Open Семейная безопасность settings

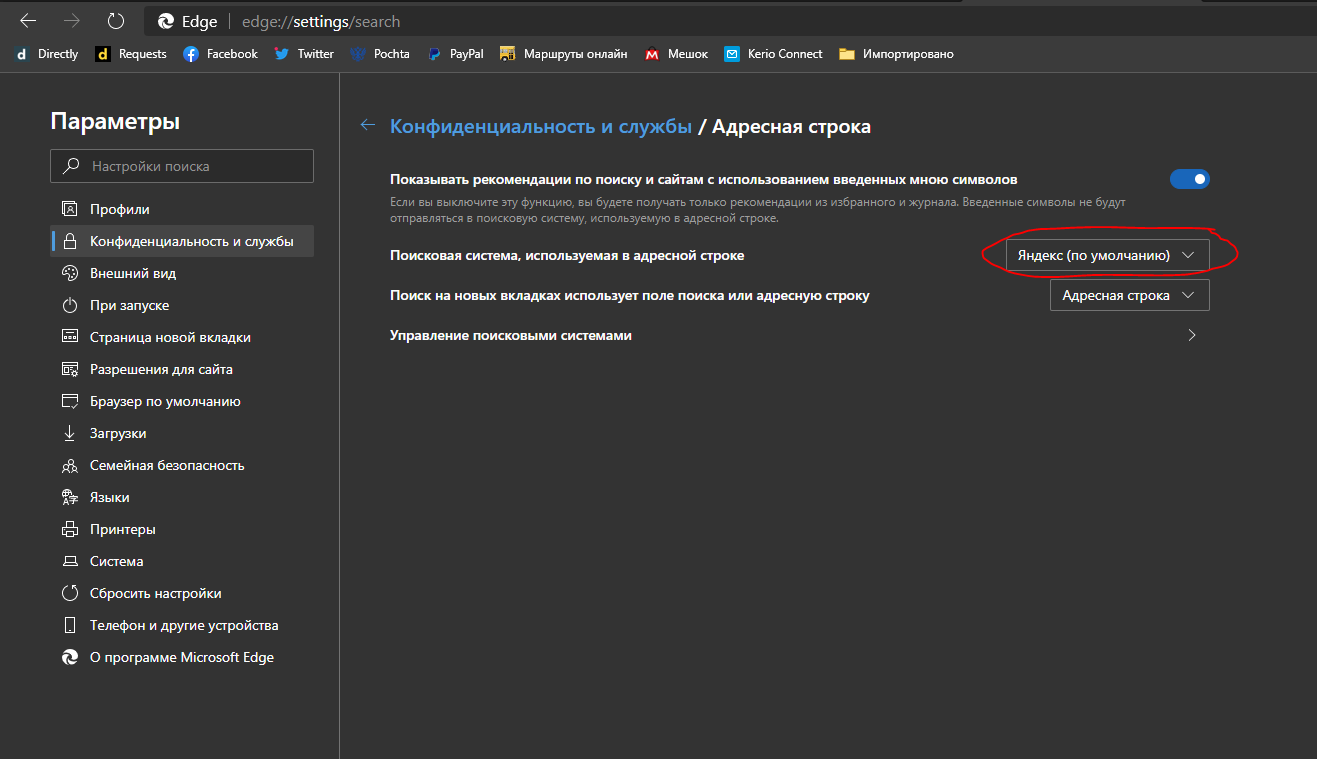(181, 465)
